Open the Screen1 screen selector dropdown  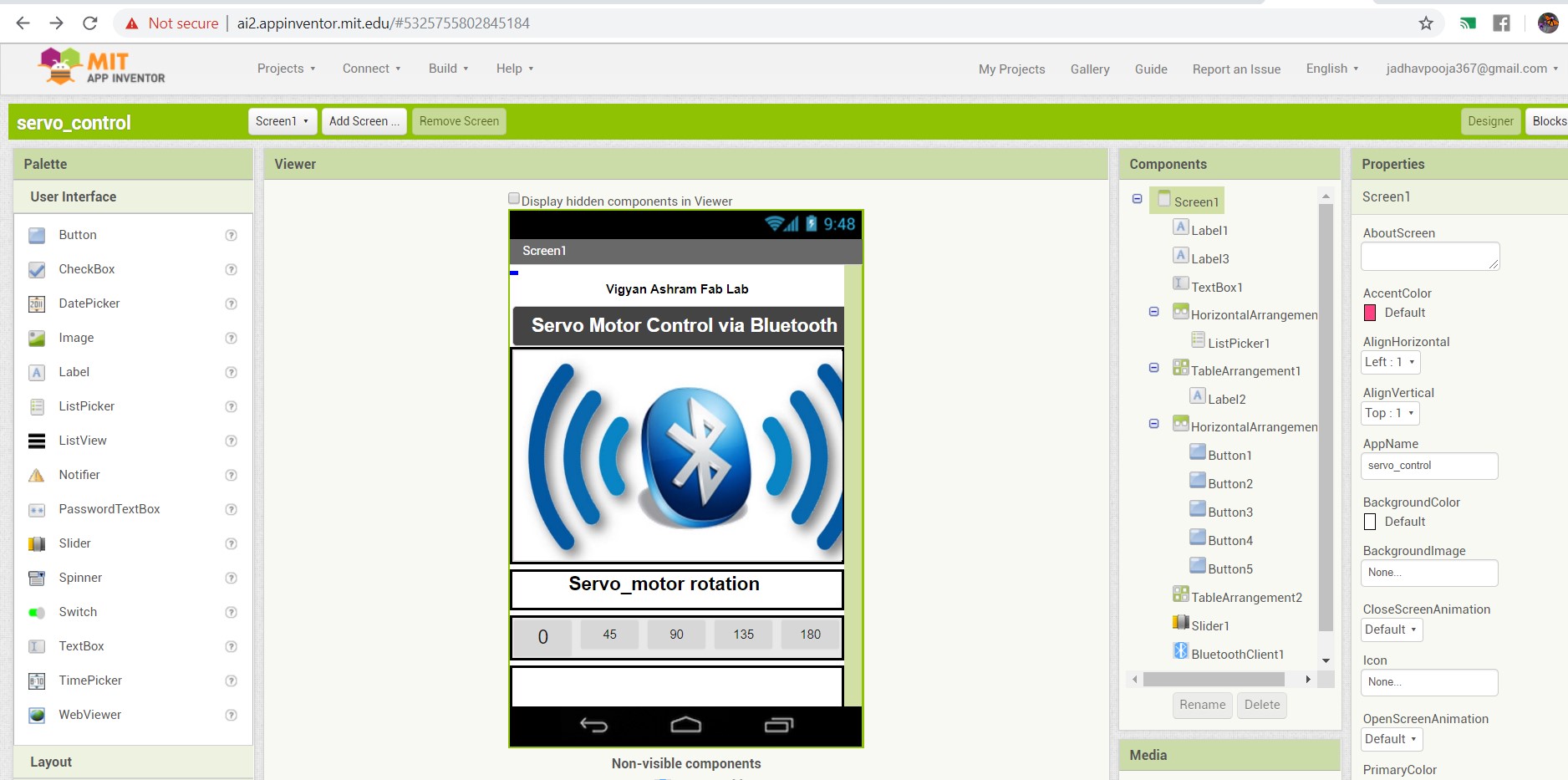[x=283, y=121]
